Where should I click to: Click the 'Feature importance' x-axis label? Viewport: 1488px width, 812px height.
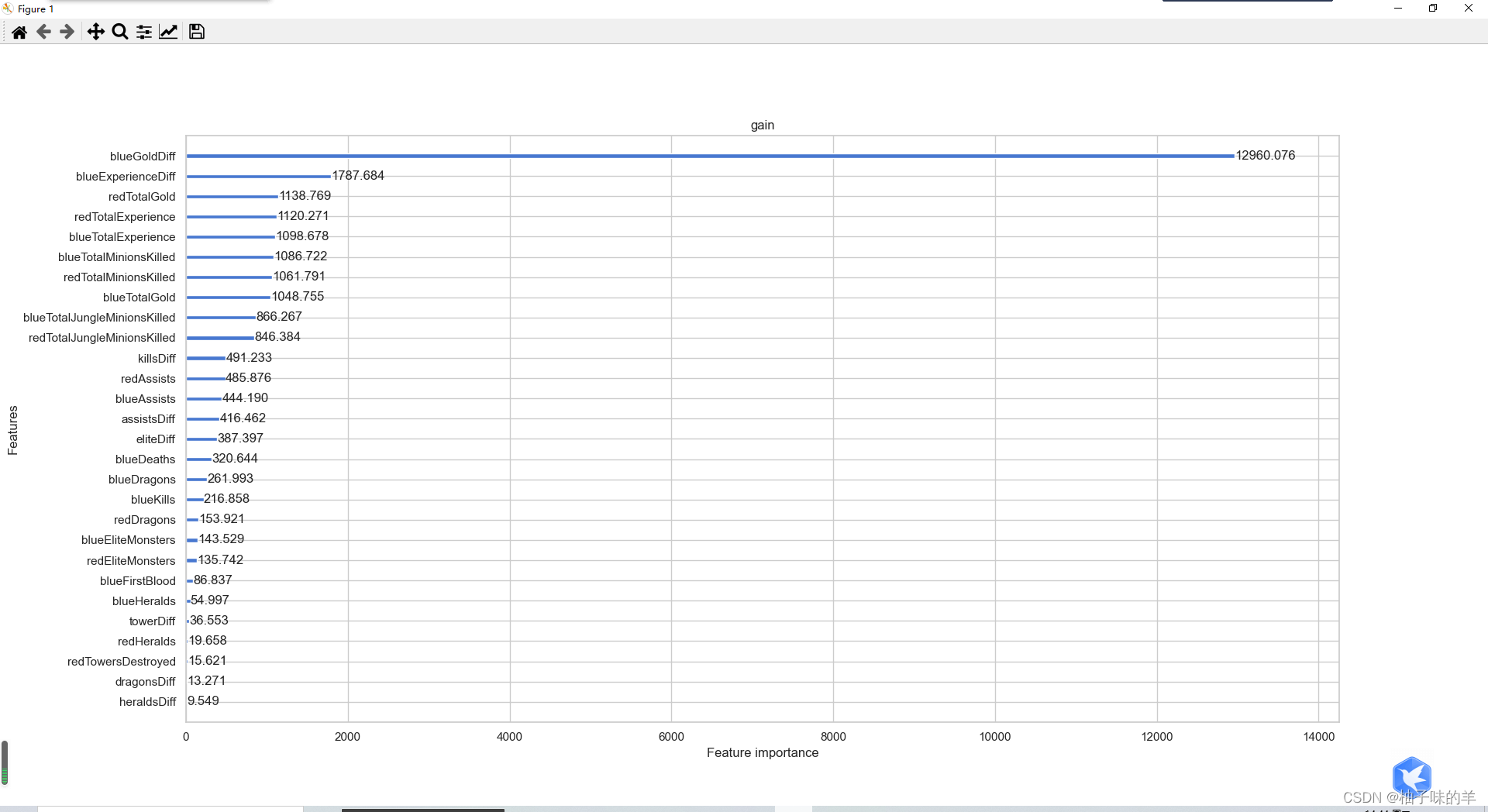tap(762, 752)
